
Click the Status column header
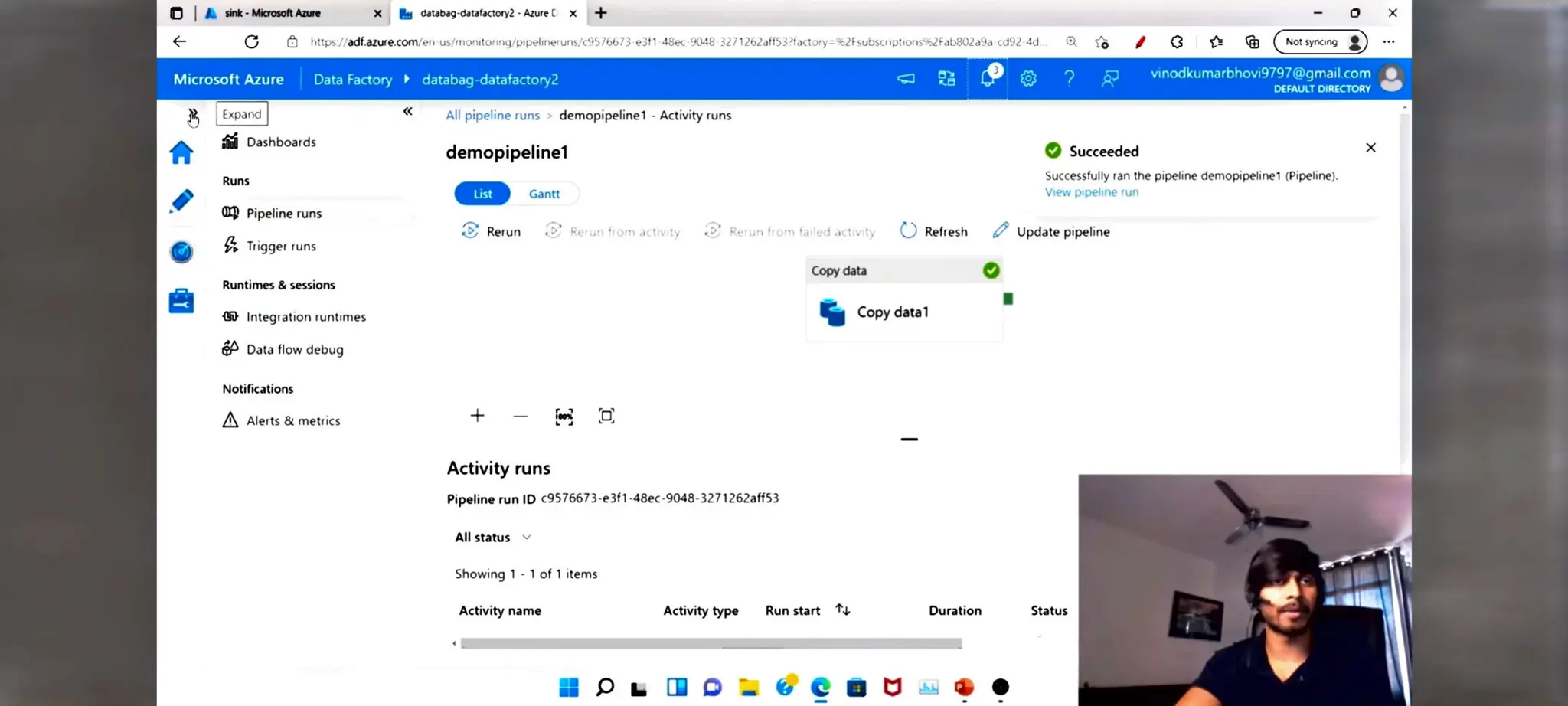point(1049,610)
